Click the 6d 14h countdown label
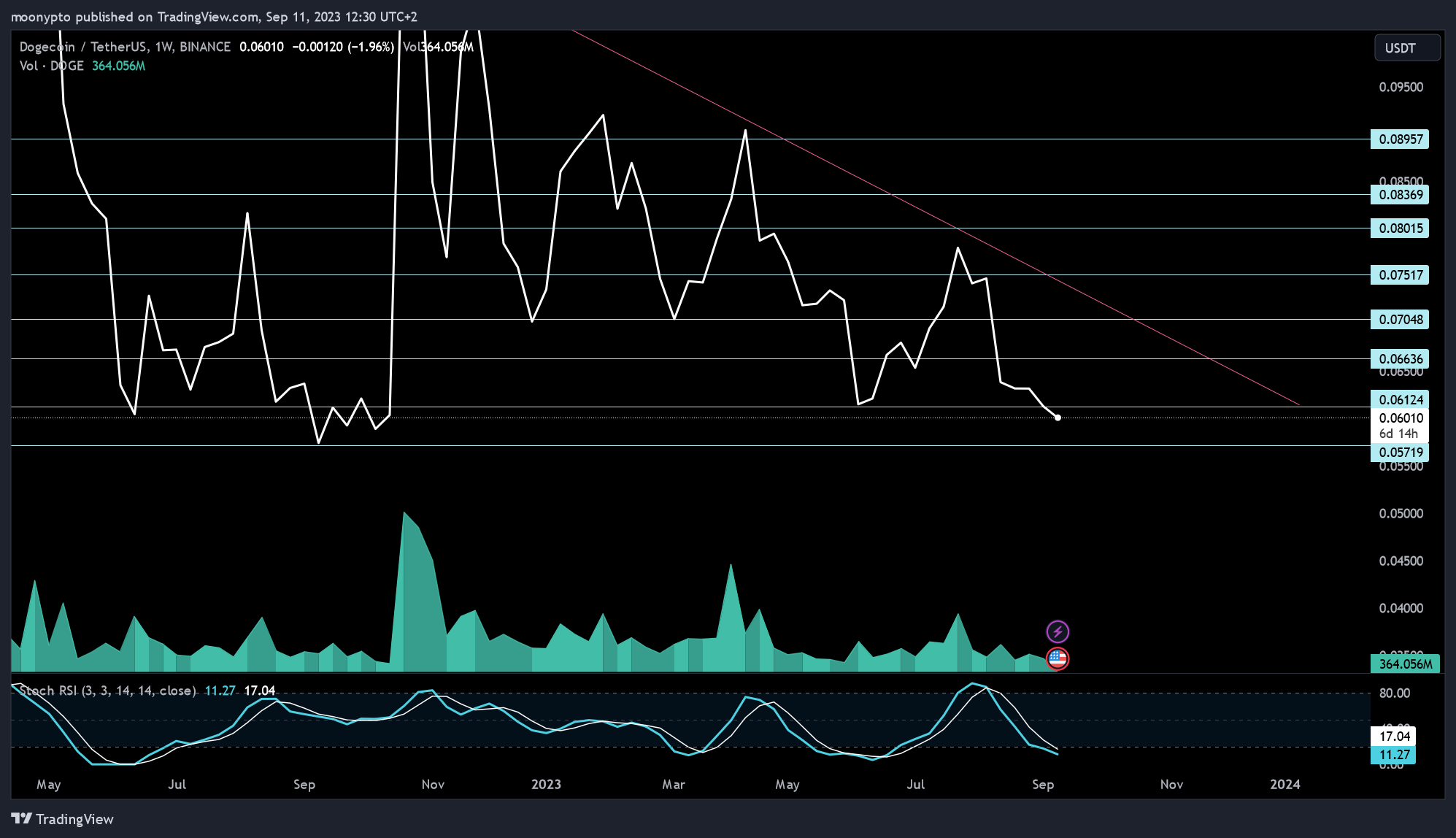1456x838 pixels. 1398,434
